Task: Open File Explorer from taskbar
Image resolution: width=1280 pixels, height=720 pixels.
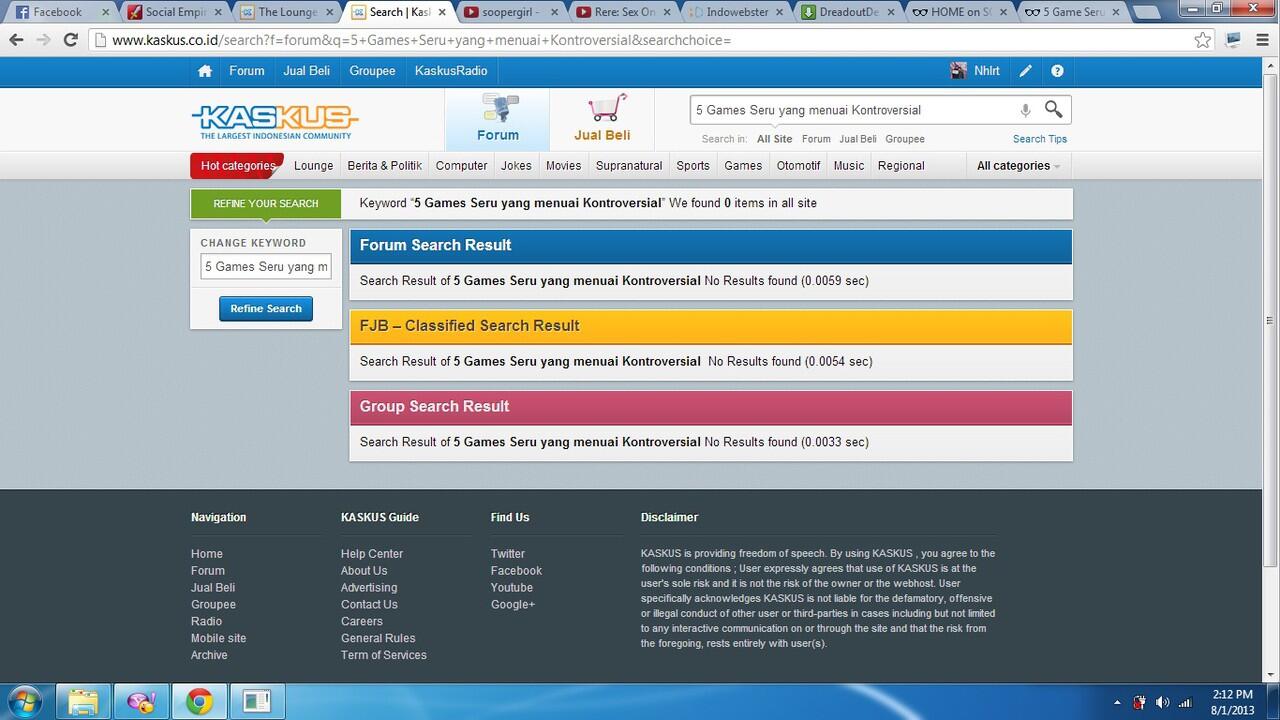Action: pyautogui.click(x=83, y=702)
